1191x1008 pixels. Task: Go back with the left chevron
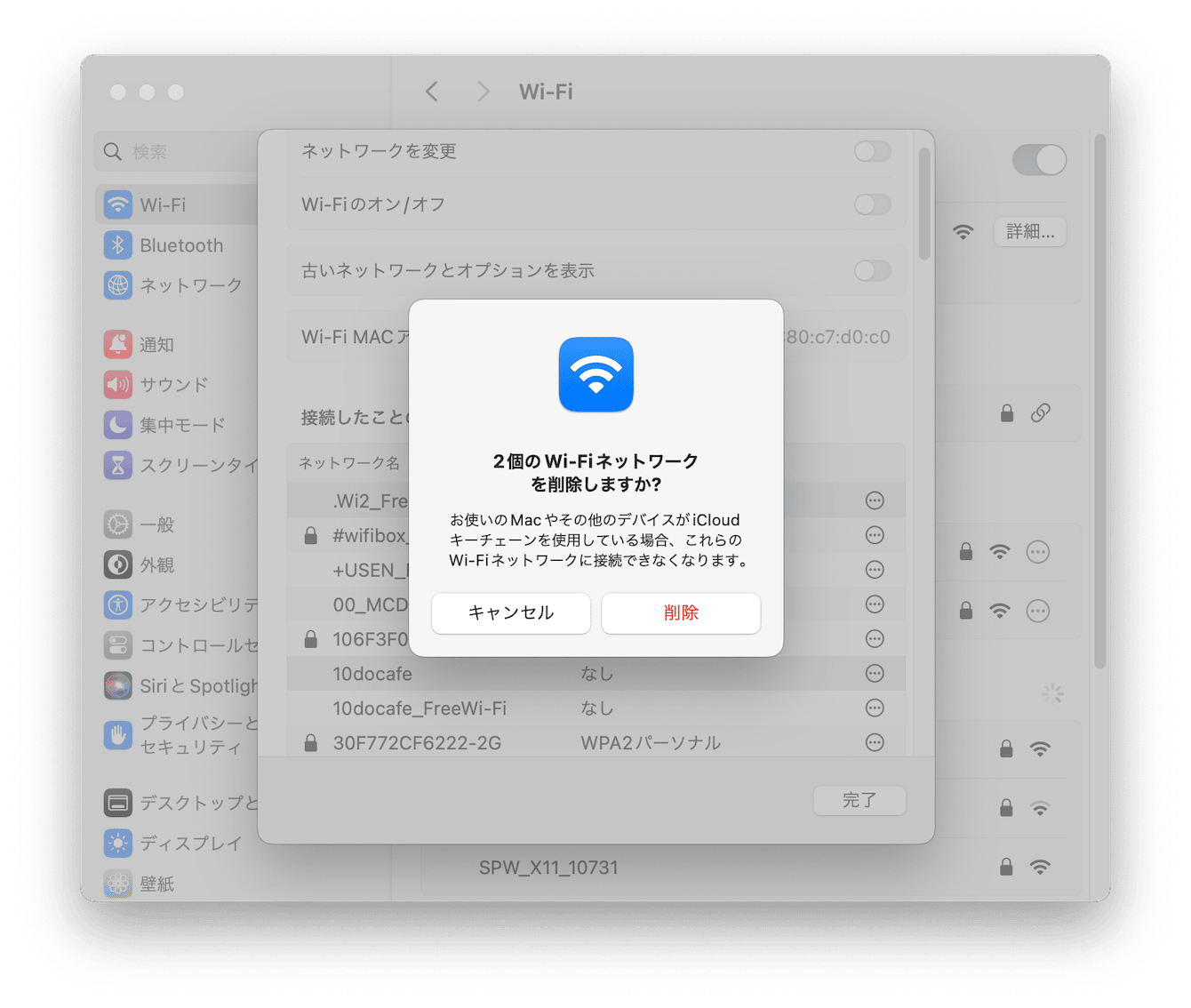pos(431,92)
